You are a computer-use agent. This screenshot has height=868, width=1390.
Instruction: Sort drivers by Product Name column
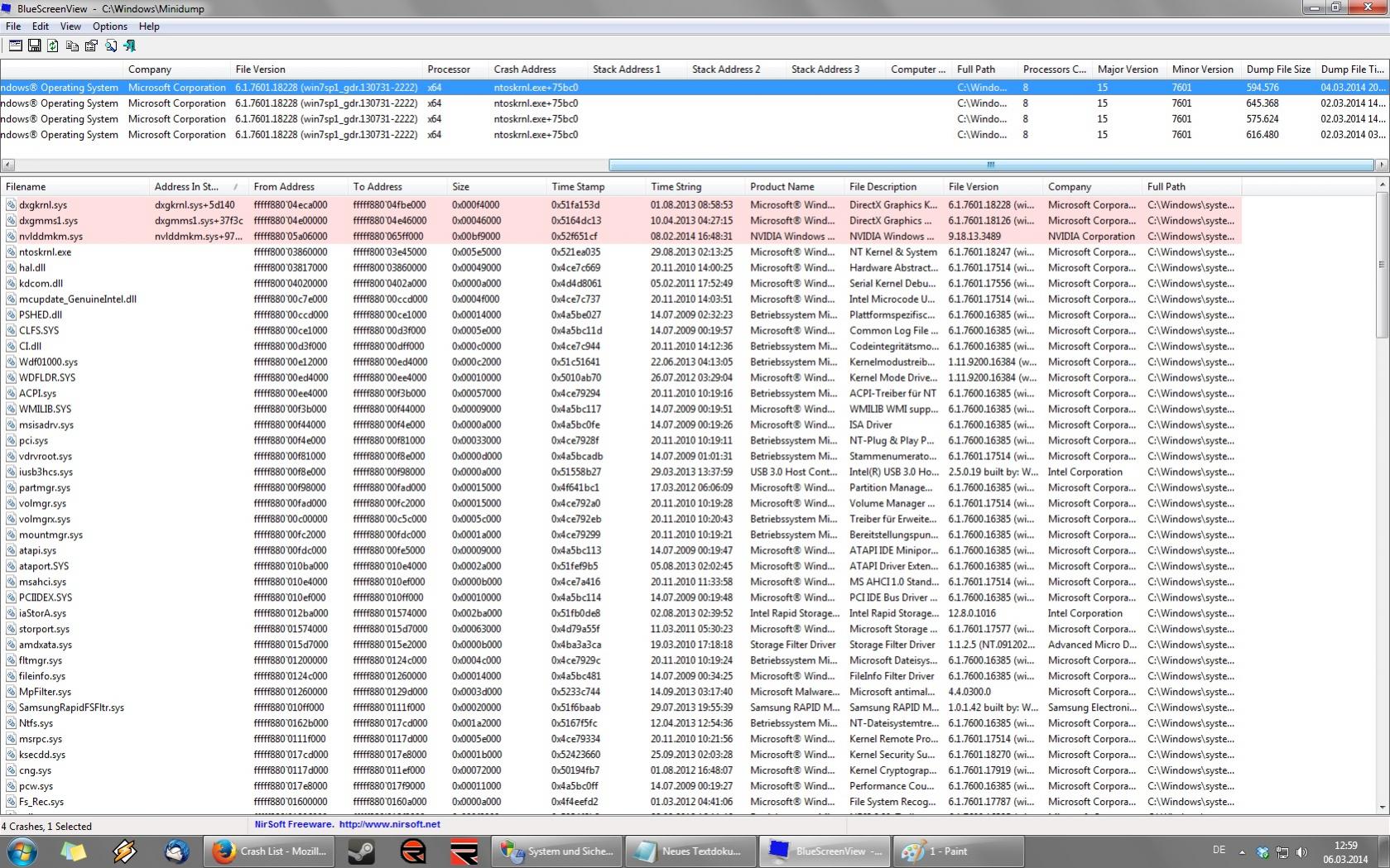(x=795, y=187)
